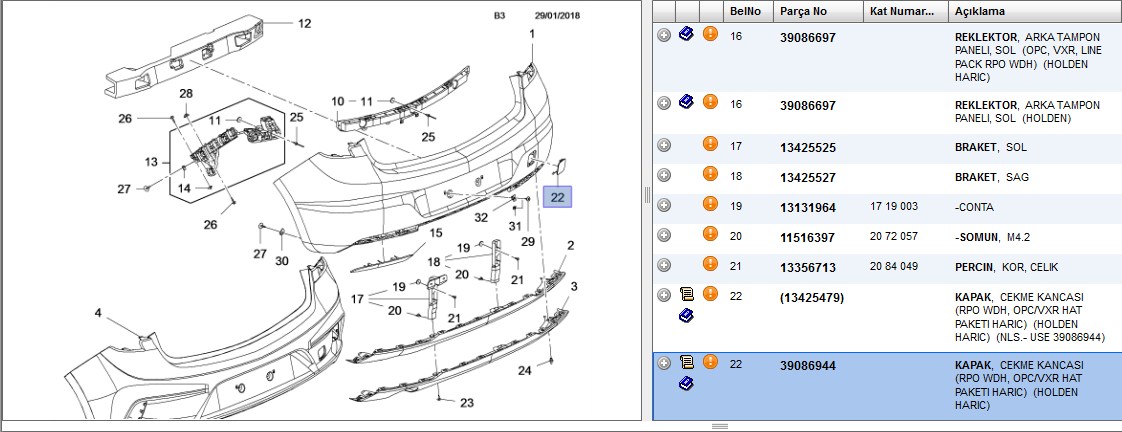Image resolution: width=1122 pixels, height=432 pixels.
Task: Click the note scroll icon for part 39086944
Action: [x=686, y=362]
